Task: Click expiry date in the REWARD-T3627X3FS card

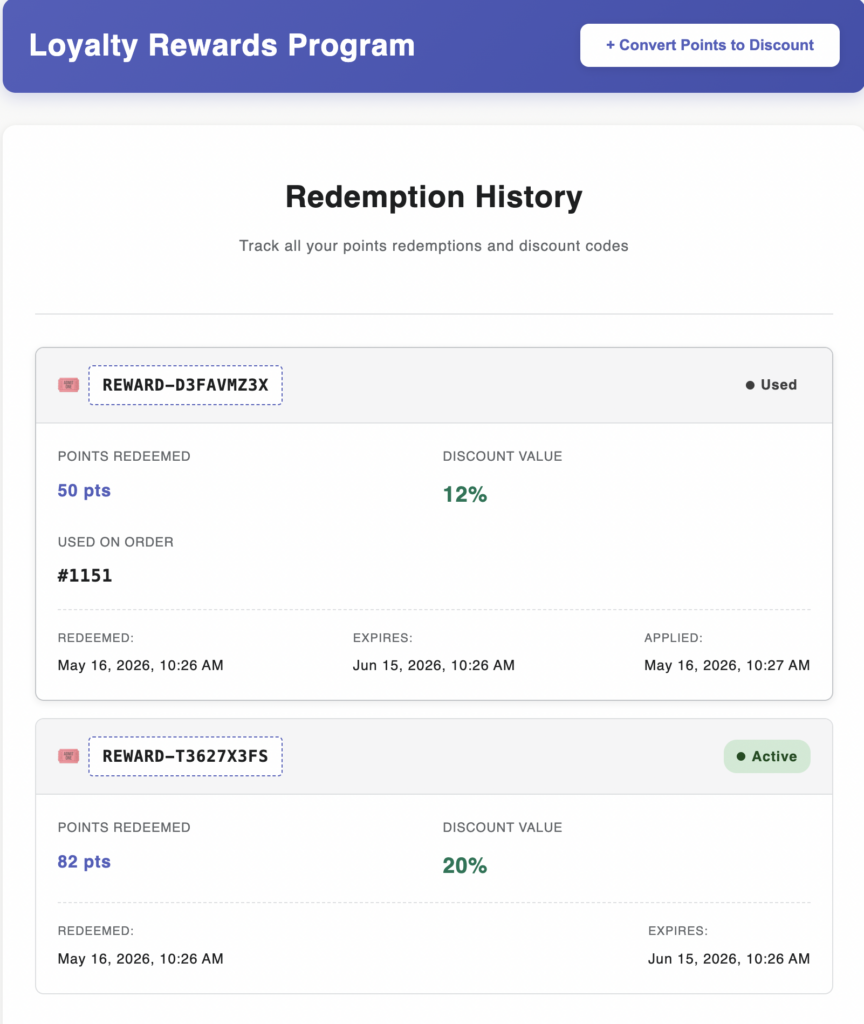Action: pyautogui.click(x=729, y=958)
